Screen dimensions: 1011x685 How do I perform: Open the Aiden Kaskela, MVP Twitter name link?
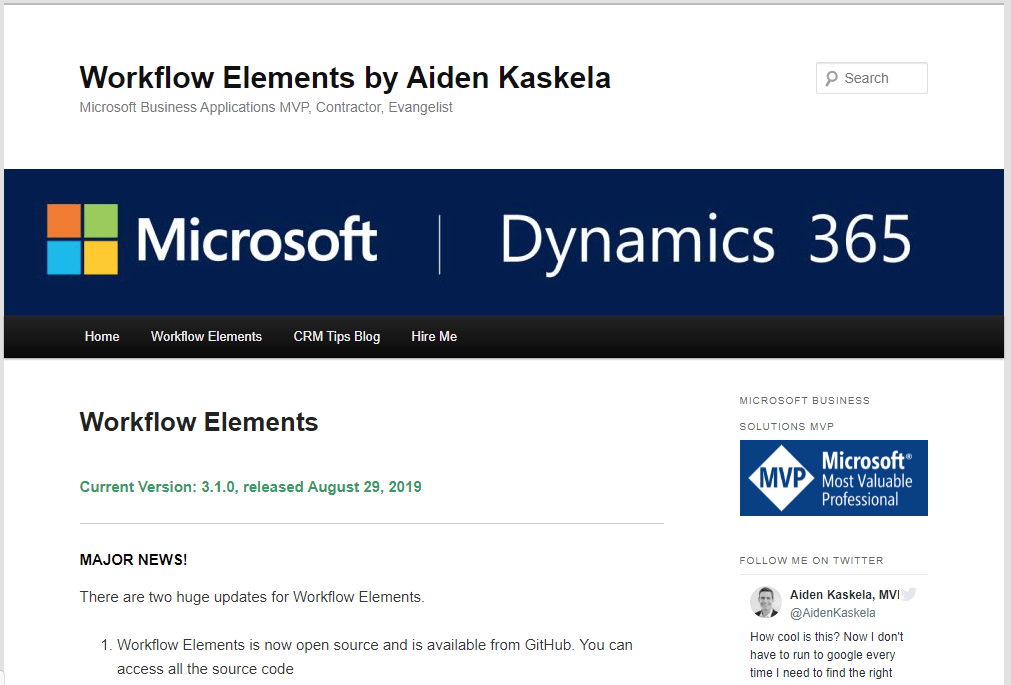click(x=844, y=595)
